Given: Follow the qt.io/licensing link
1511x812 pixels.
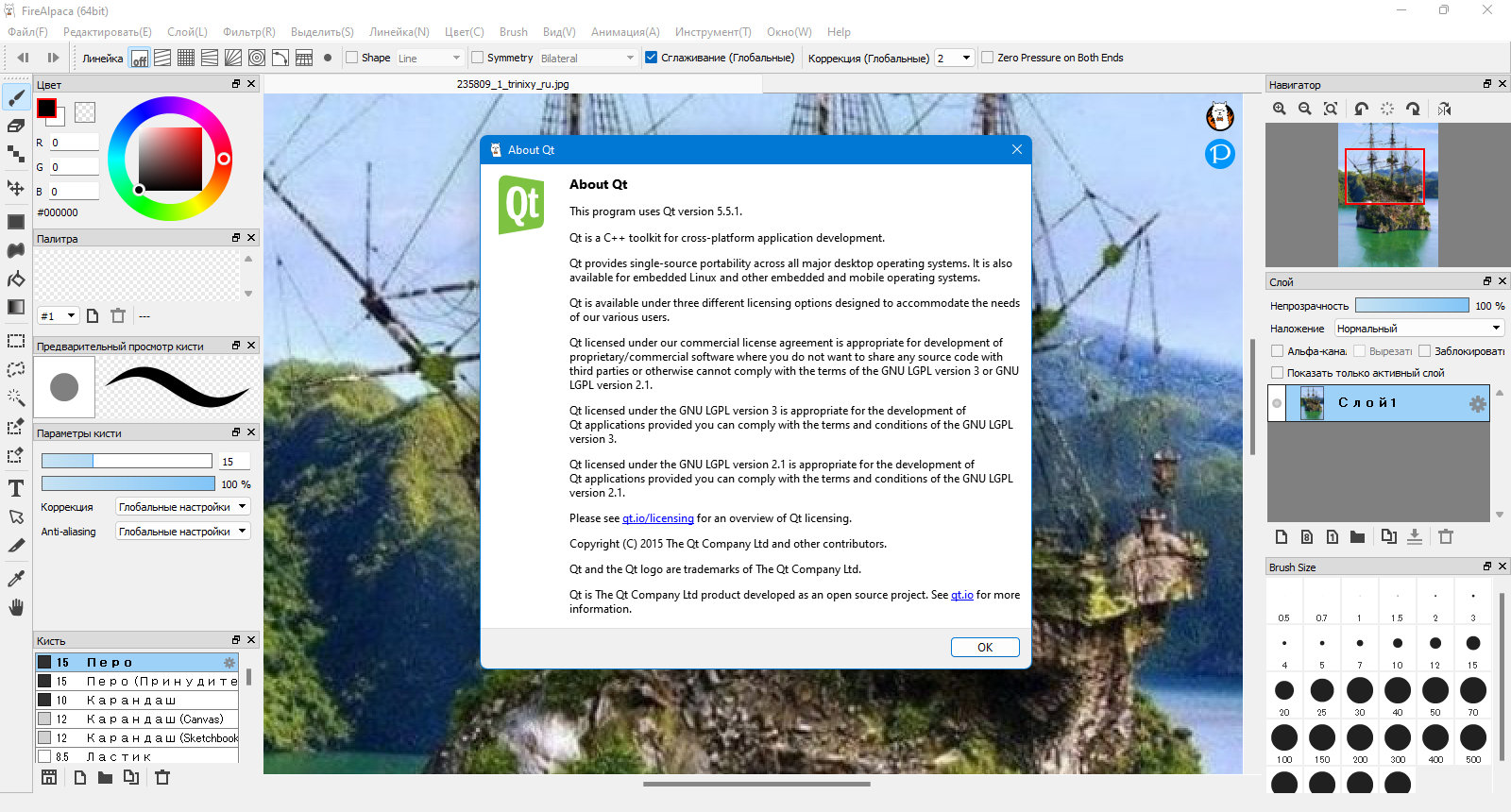Looking at the screenshot, I should [x=657, y=518].
